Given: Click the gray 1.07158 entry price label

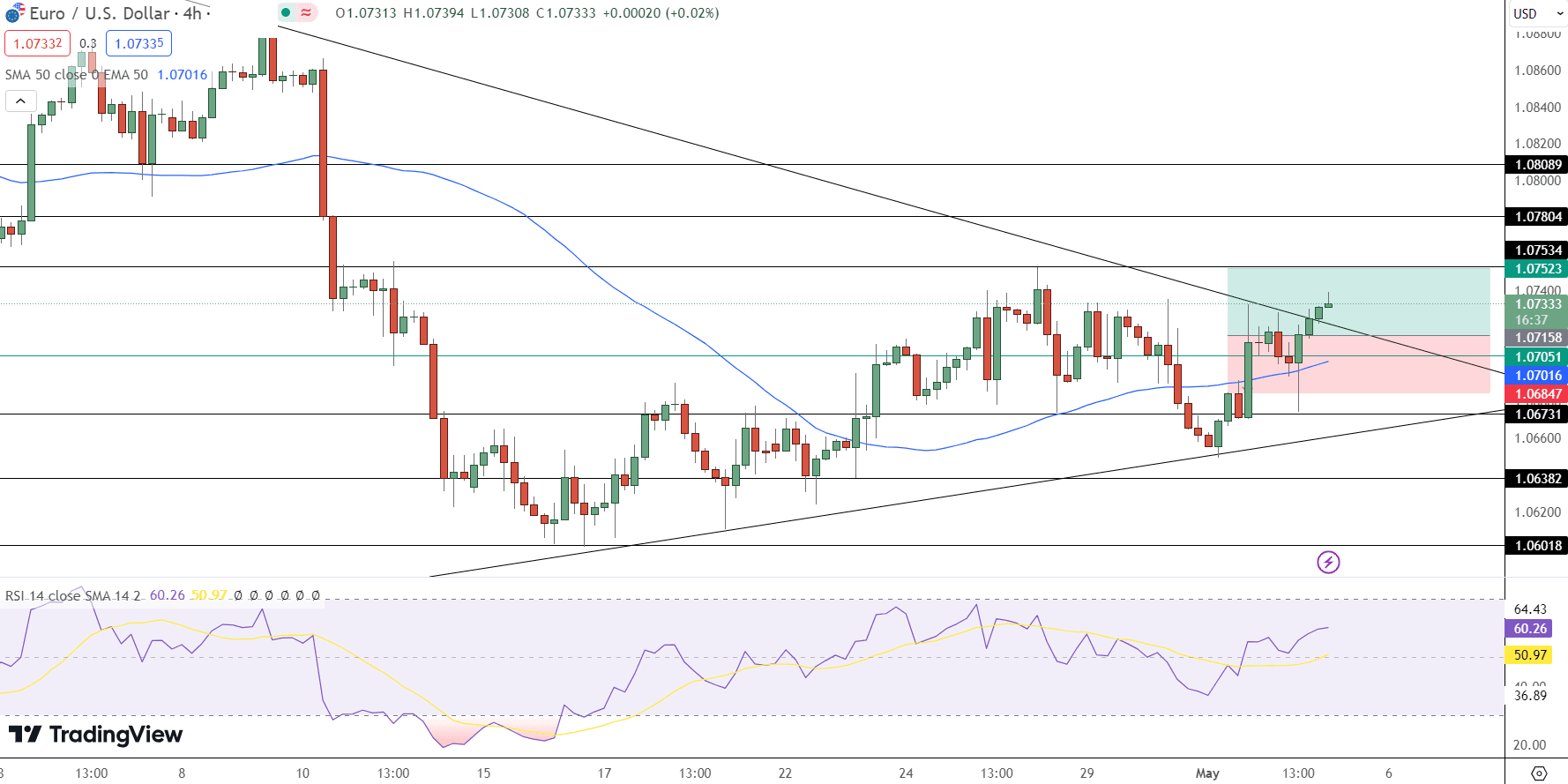Looking at the screenshot, I should click(1538, 338).
